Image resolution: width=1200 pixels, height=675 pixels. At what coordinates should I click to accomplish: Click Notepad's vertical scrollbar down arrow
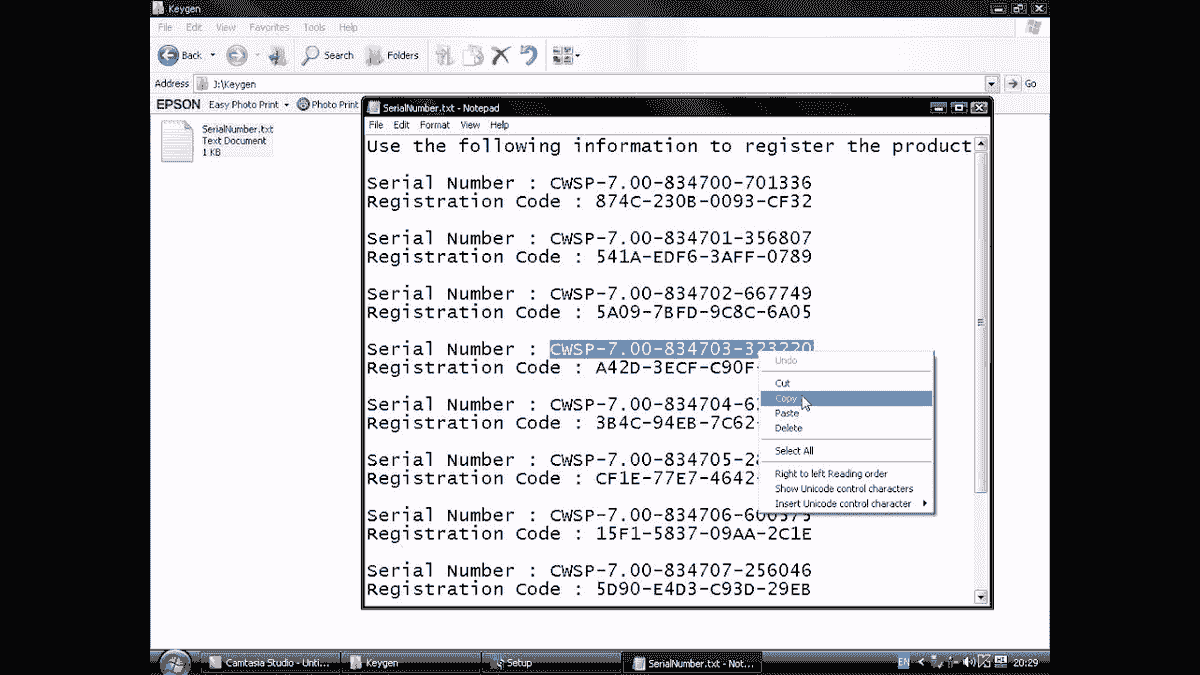coord(980,597)
